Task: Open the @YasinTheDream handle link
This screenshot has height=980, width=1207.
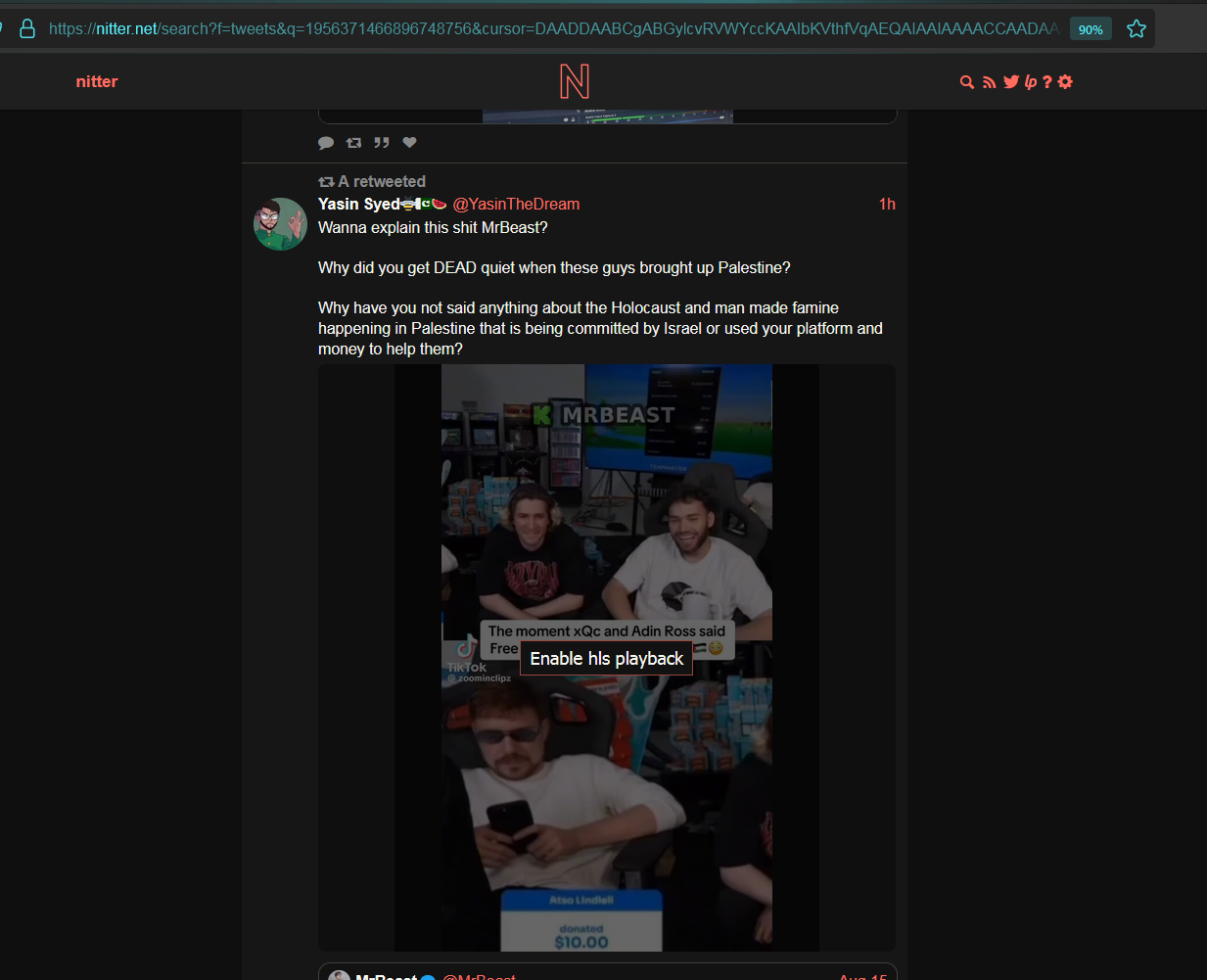Action: point(516,204)
